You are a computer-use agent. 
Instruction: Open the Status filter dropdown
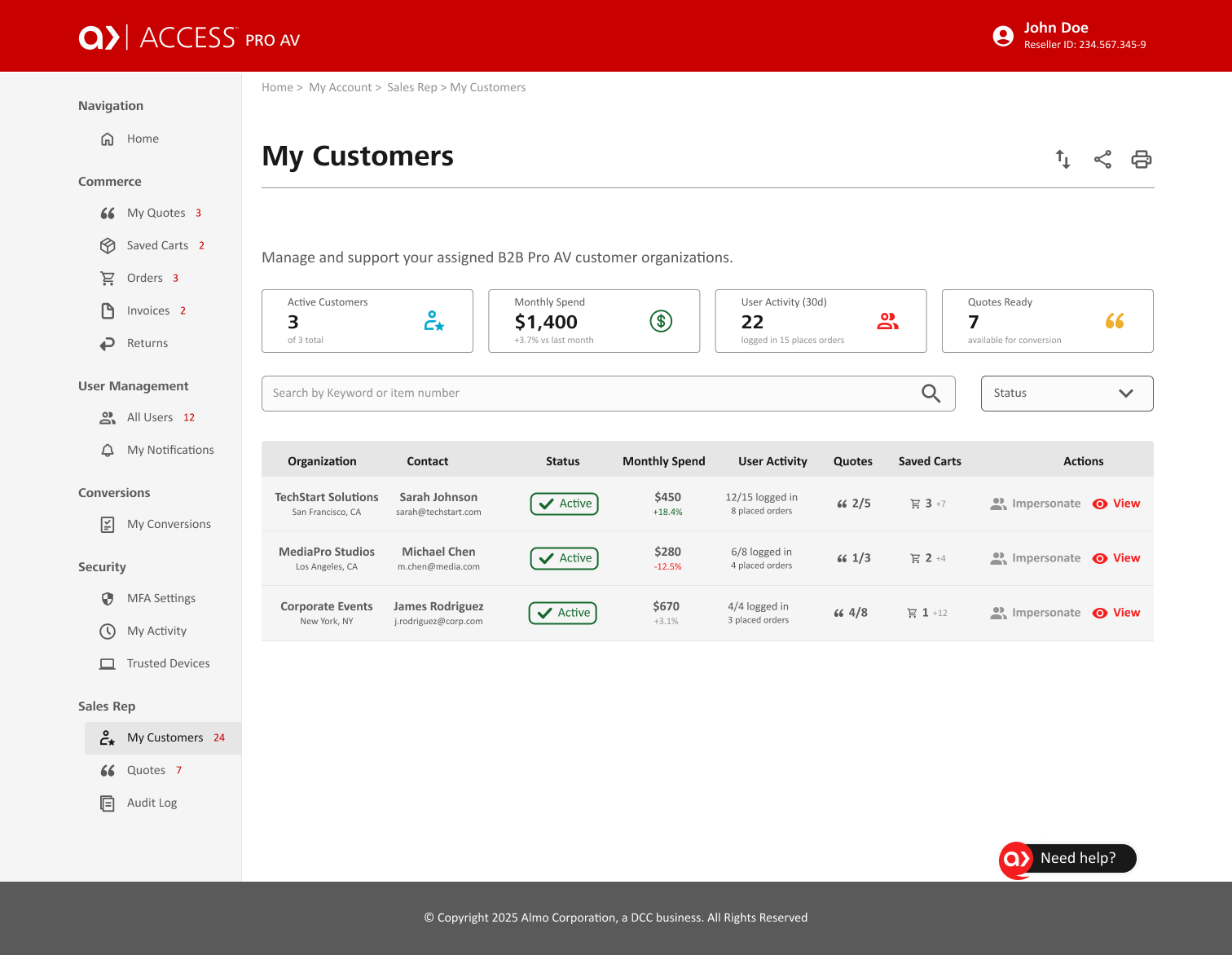click(x=1067, y=394)
